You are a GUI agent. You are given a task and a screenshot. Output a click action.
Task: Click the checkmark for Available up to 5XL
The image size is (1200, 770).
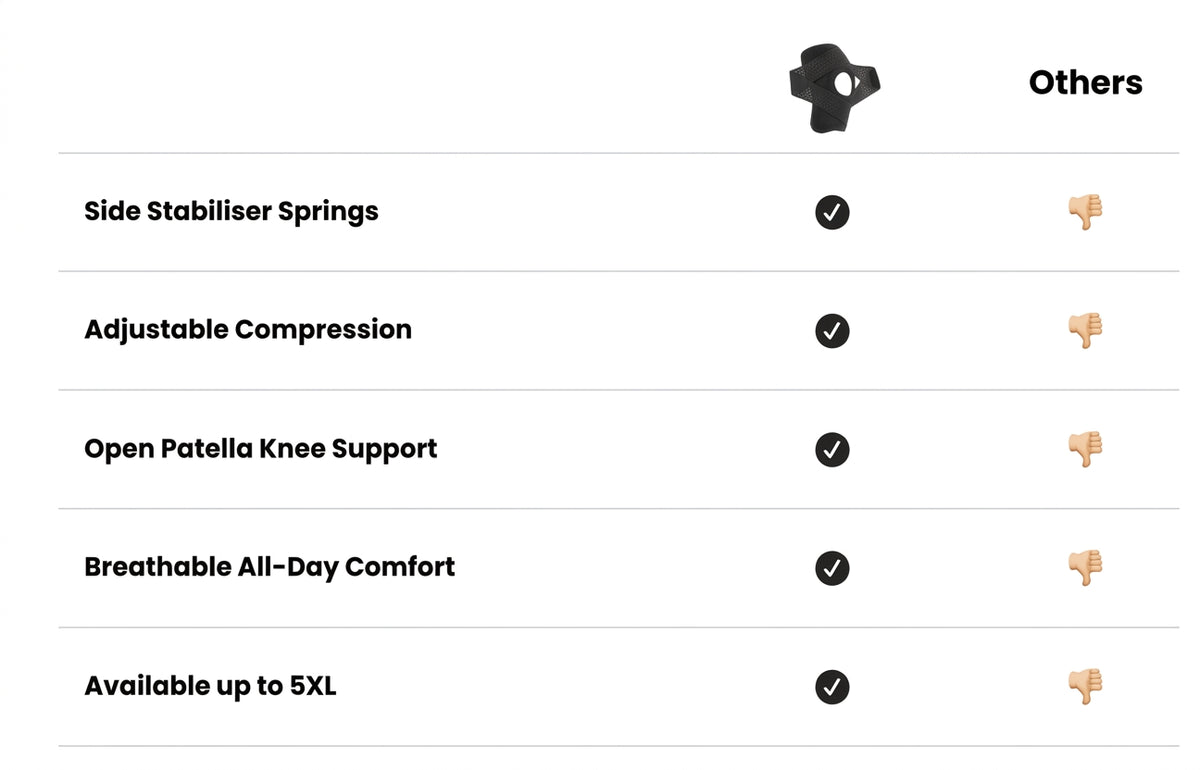pyautogui.click(x=832, y=687)
